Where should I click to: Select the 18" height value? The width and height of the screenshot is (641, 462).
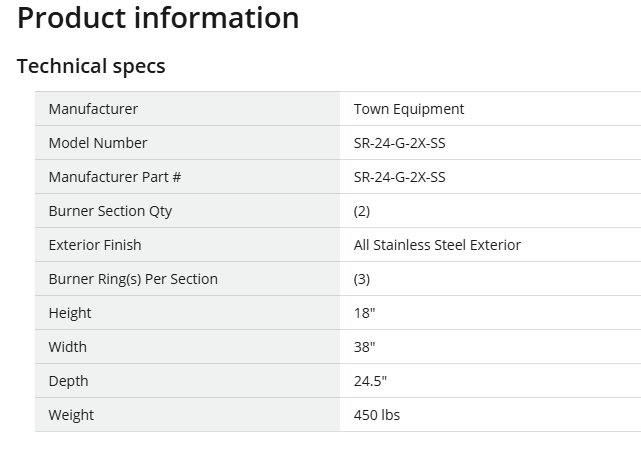coord(364,313)
